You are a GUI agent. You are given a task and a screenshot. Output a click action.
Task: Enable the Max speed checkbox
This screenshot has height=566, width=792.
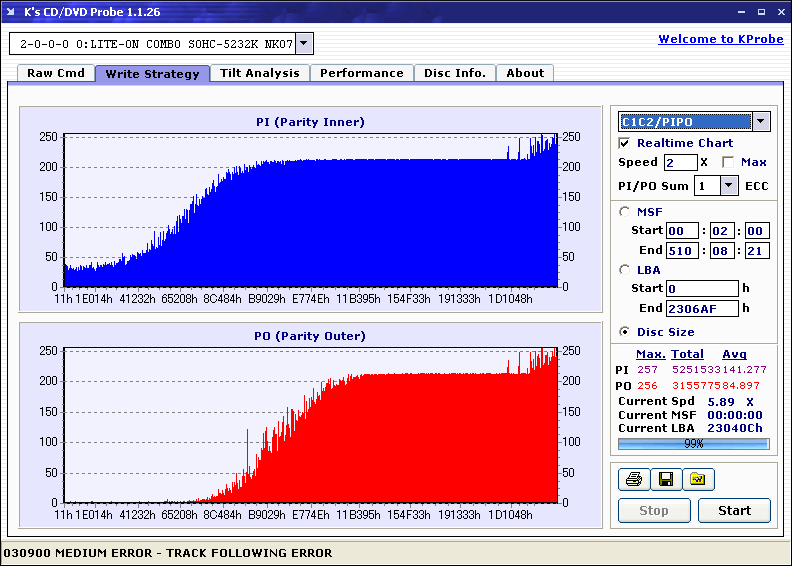(728, 162)
